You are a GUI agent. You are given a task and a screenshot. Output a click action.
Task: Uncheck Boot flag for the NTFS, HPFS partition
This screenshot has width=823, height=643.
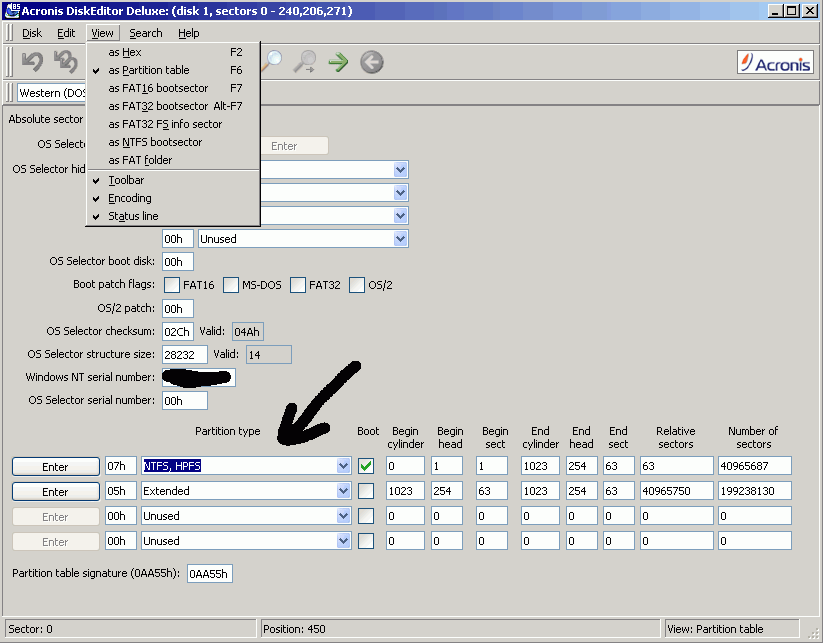366,466
